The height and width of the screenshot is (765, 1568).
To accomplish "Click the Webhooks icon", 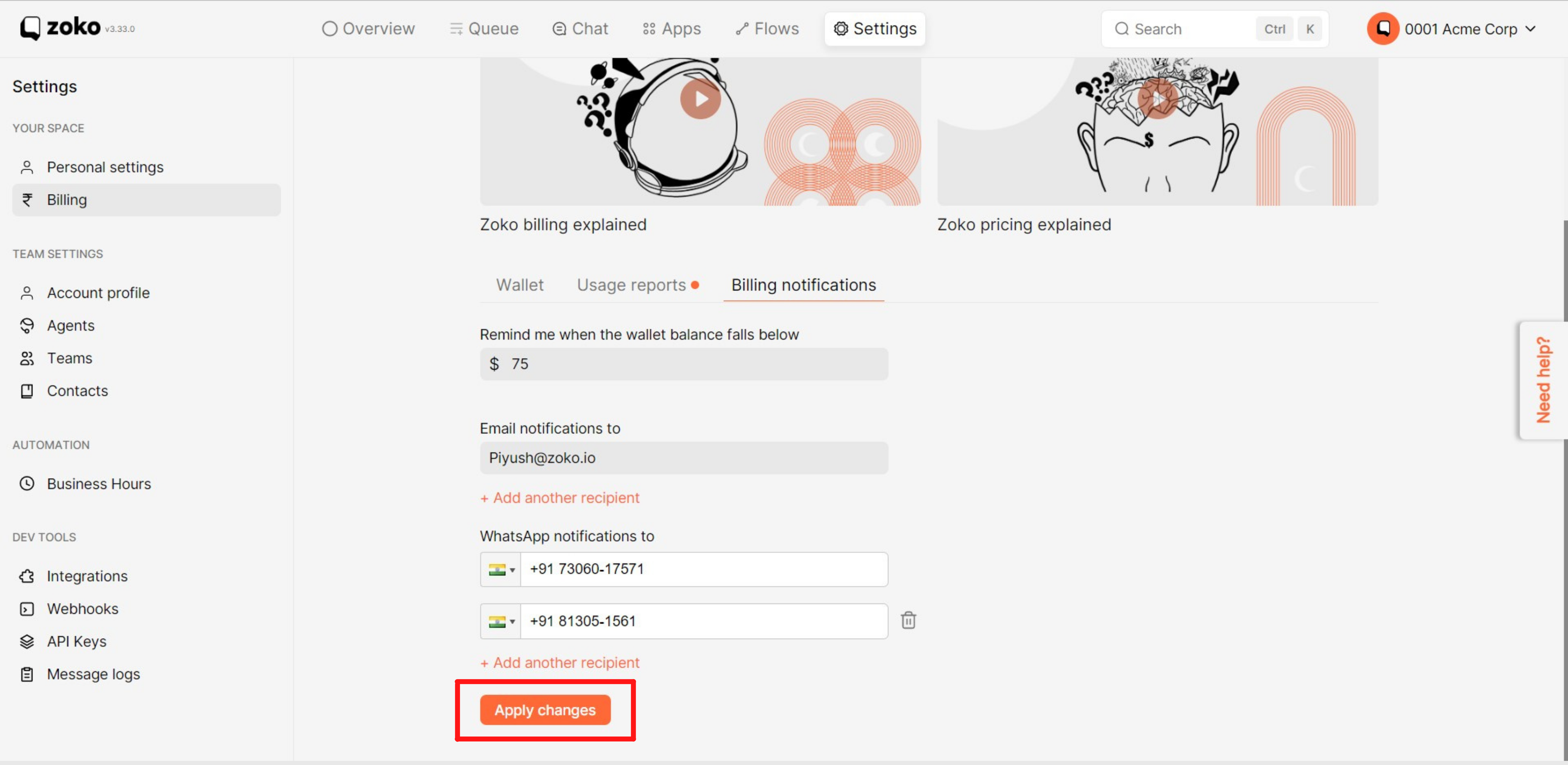I will 27,609.
